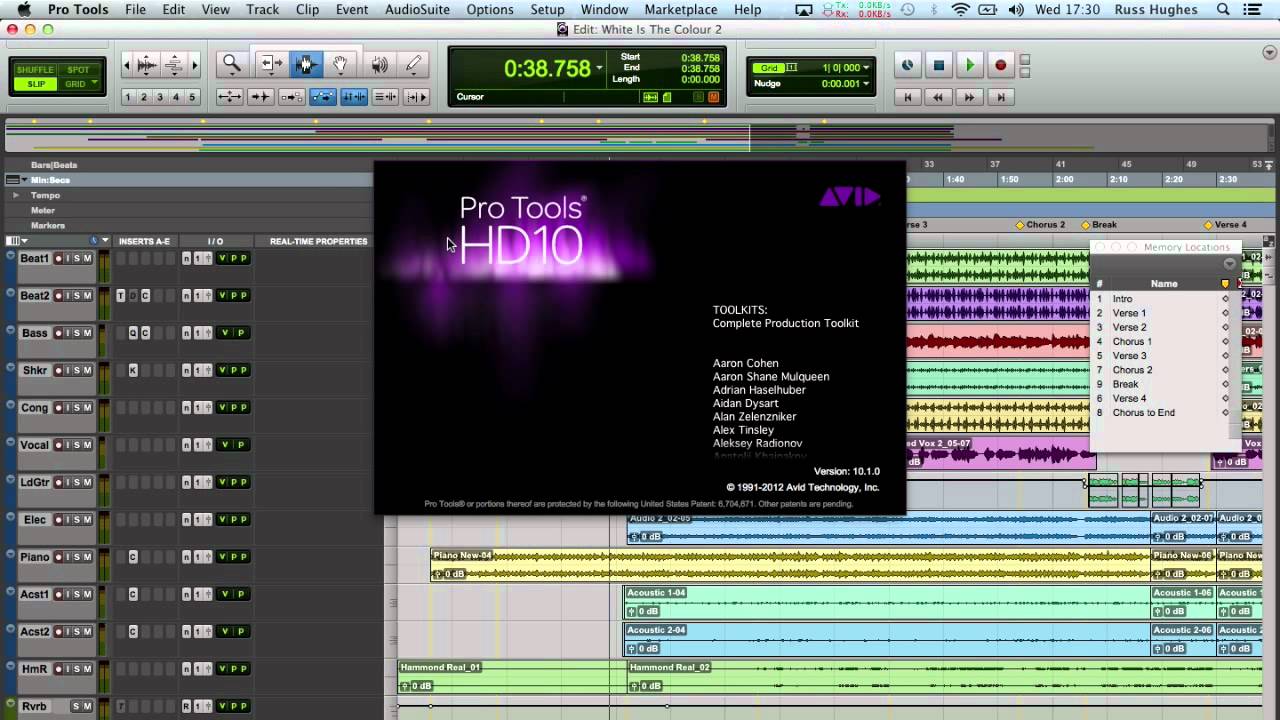Open insert T on Beat2 track

point(121,296)
